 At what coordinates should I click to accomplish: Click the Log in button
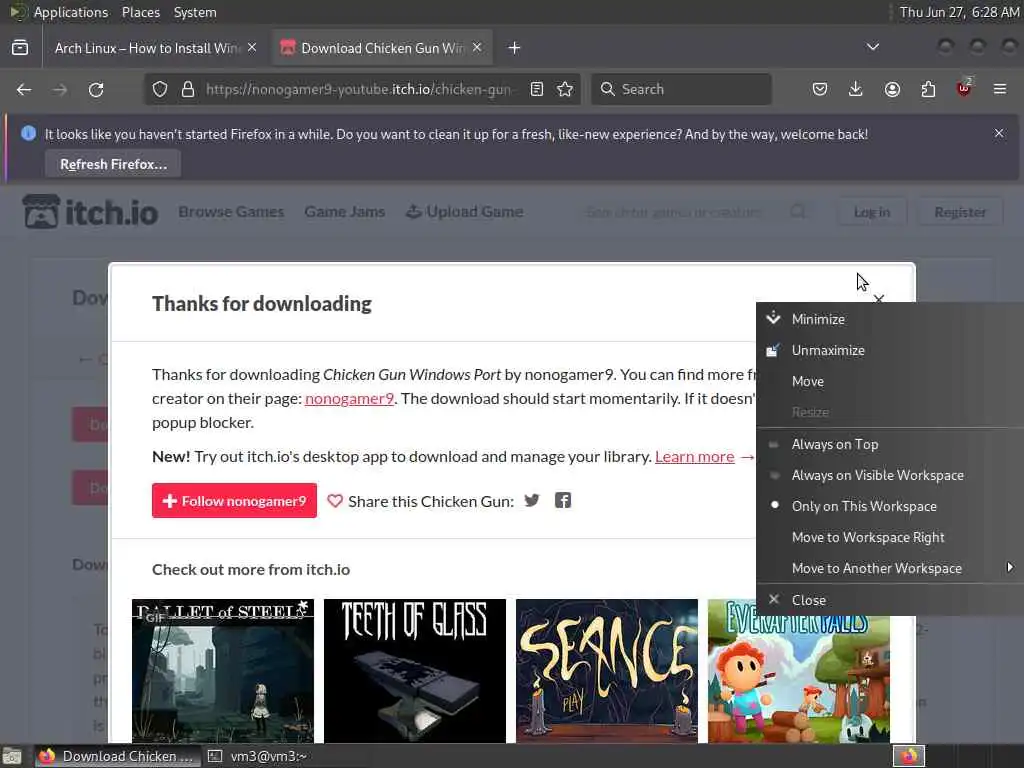(872, 212)
